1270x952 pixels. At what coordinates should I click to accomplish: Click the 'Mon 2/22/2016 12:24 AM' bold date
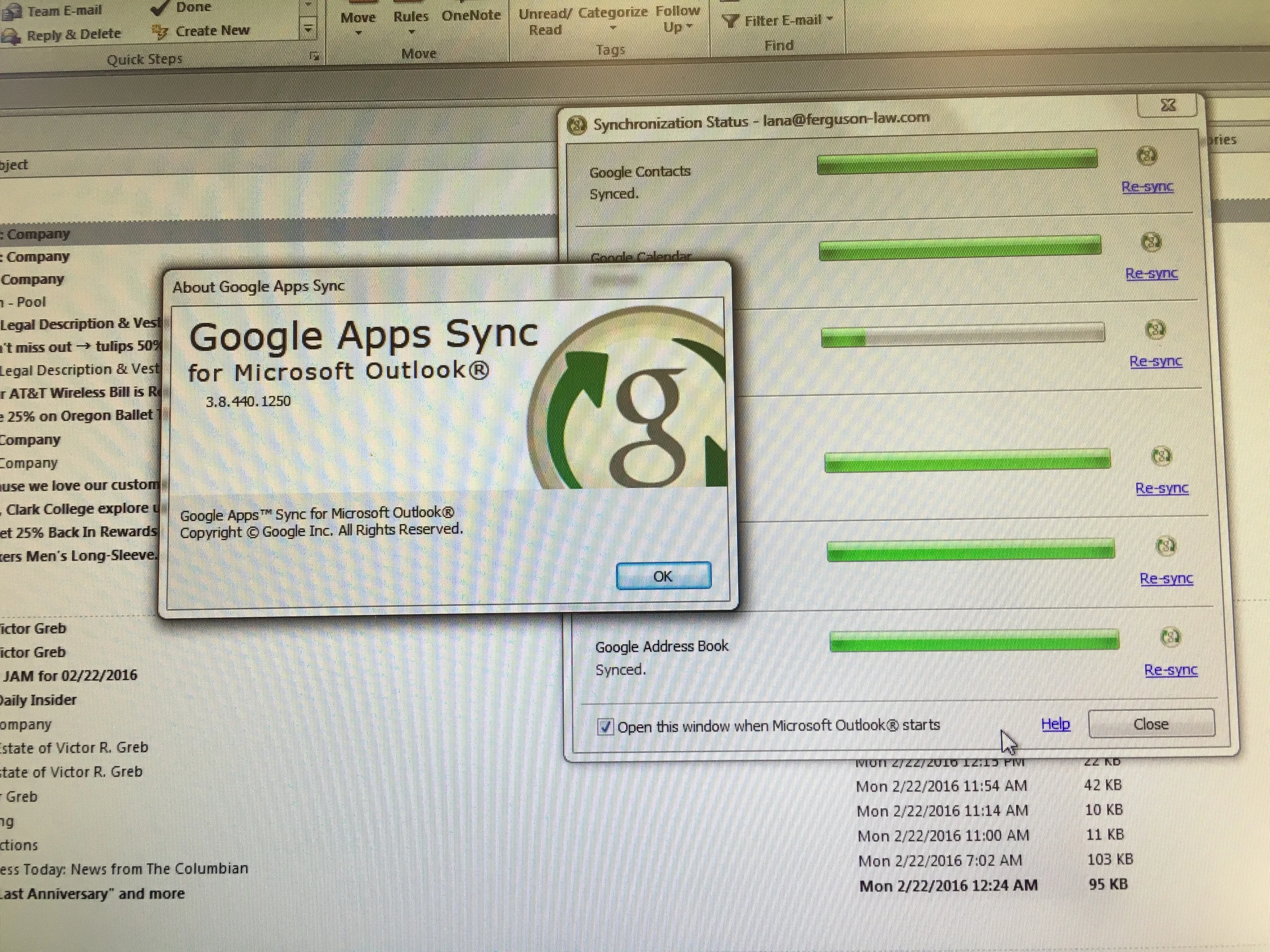tap(948, 885)
